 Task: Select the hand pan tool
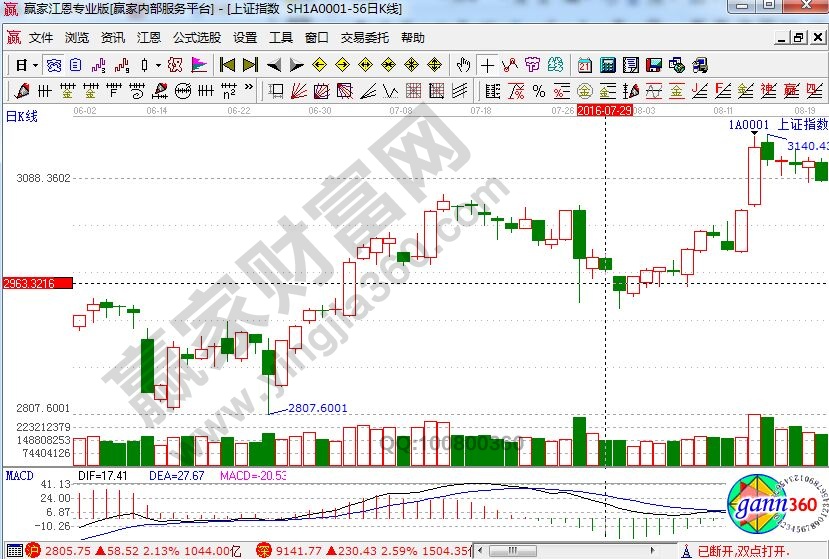click(463, 65)
